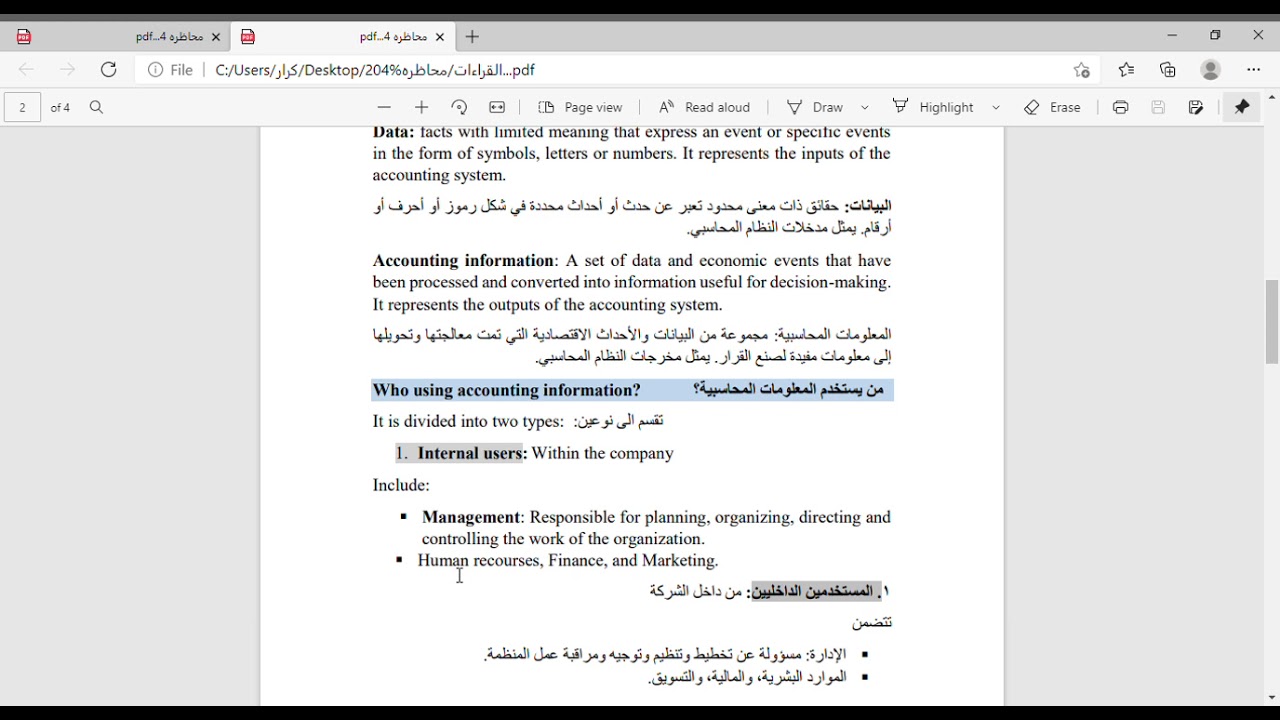Image resolution: width=1280 pixels, height=720 pixels.
Task: Minimize the browser window
Action: pos(1172,35)
